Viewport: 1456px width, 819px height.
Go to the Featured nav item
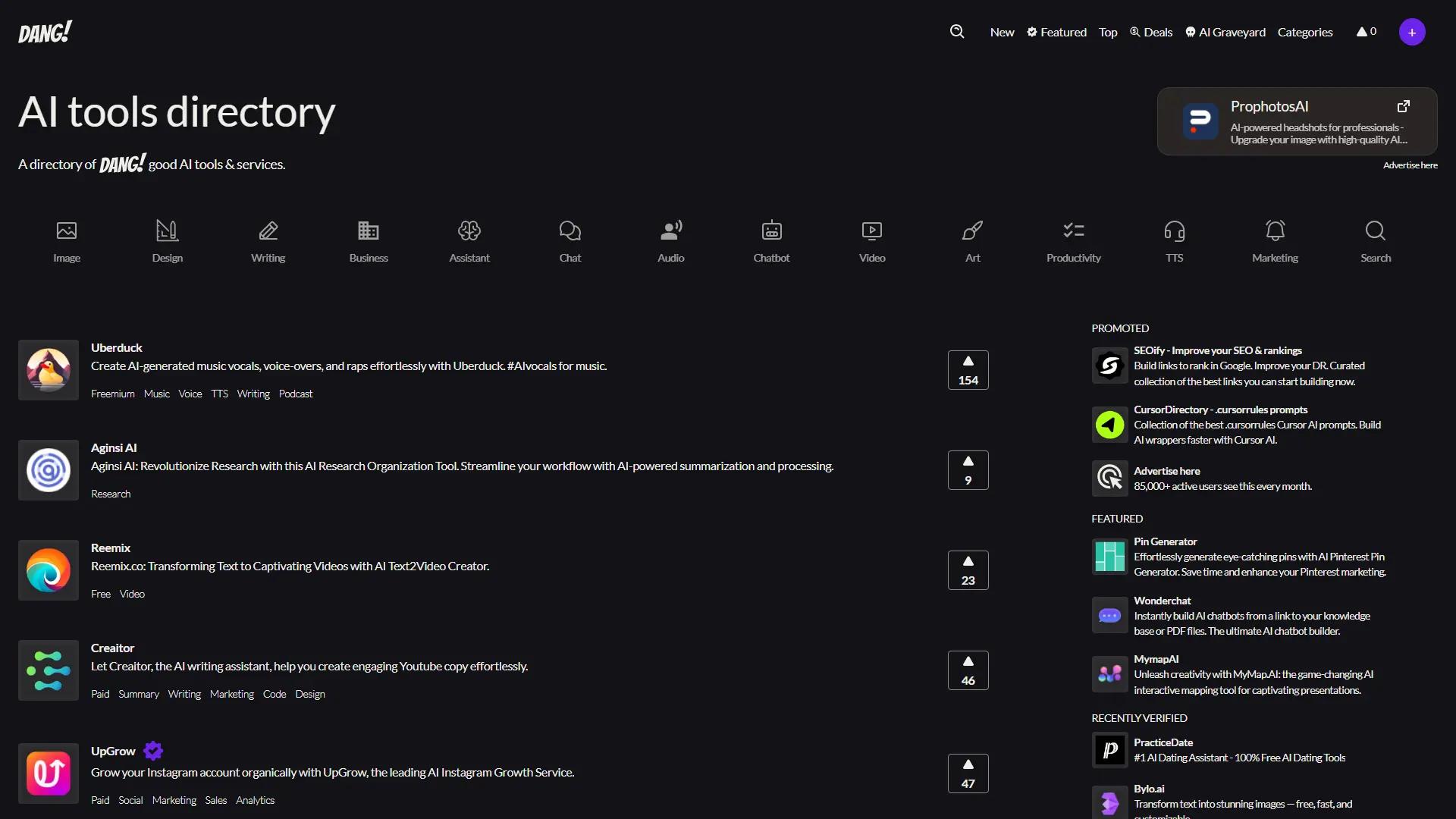pyautogui.click(x=1056, y=32)
